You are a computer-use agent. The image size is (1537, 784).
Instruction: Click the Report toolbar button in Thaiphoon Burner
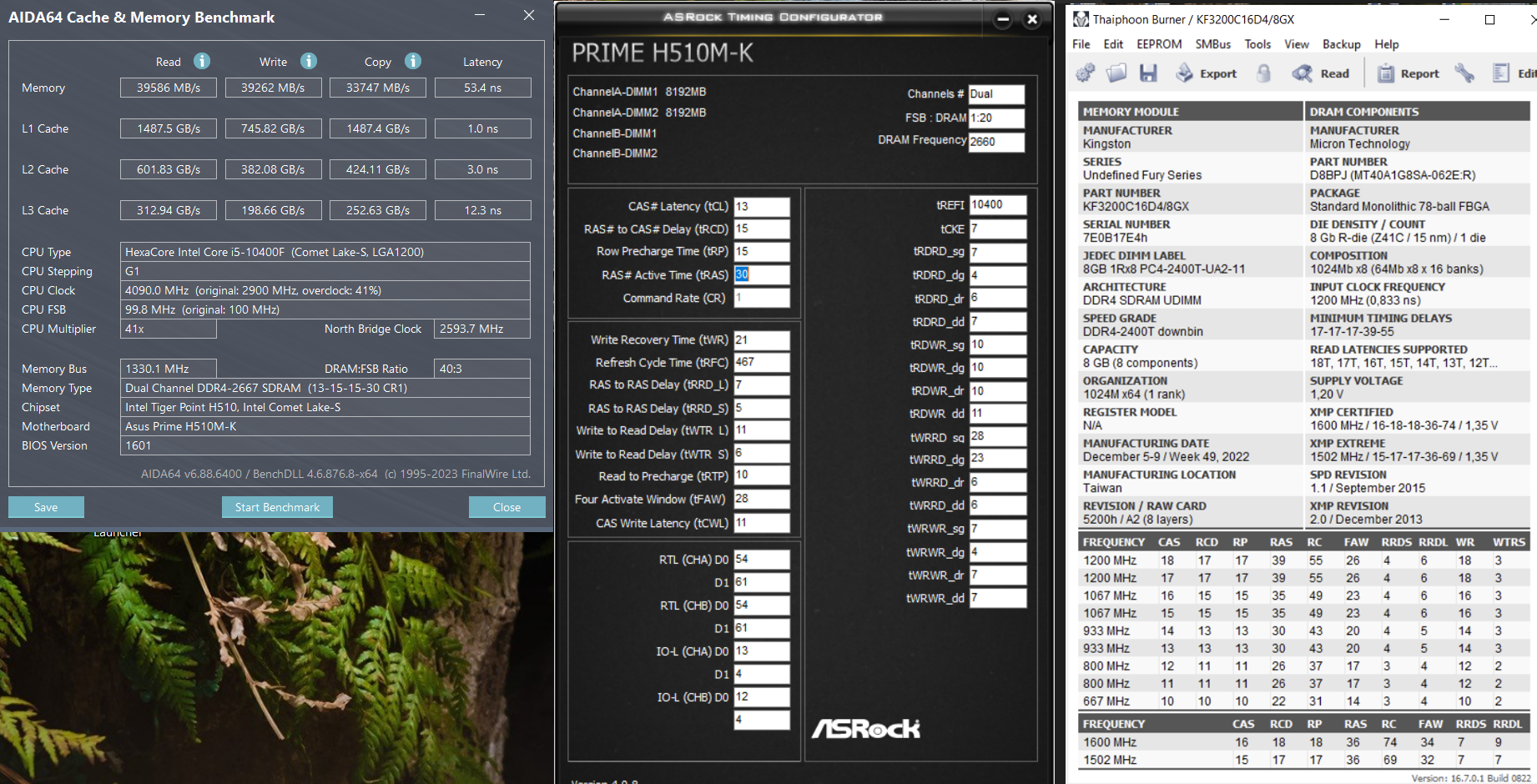(x=1408, y=73)
